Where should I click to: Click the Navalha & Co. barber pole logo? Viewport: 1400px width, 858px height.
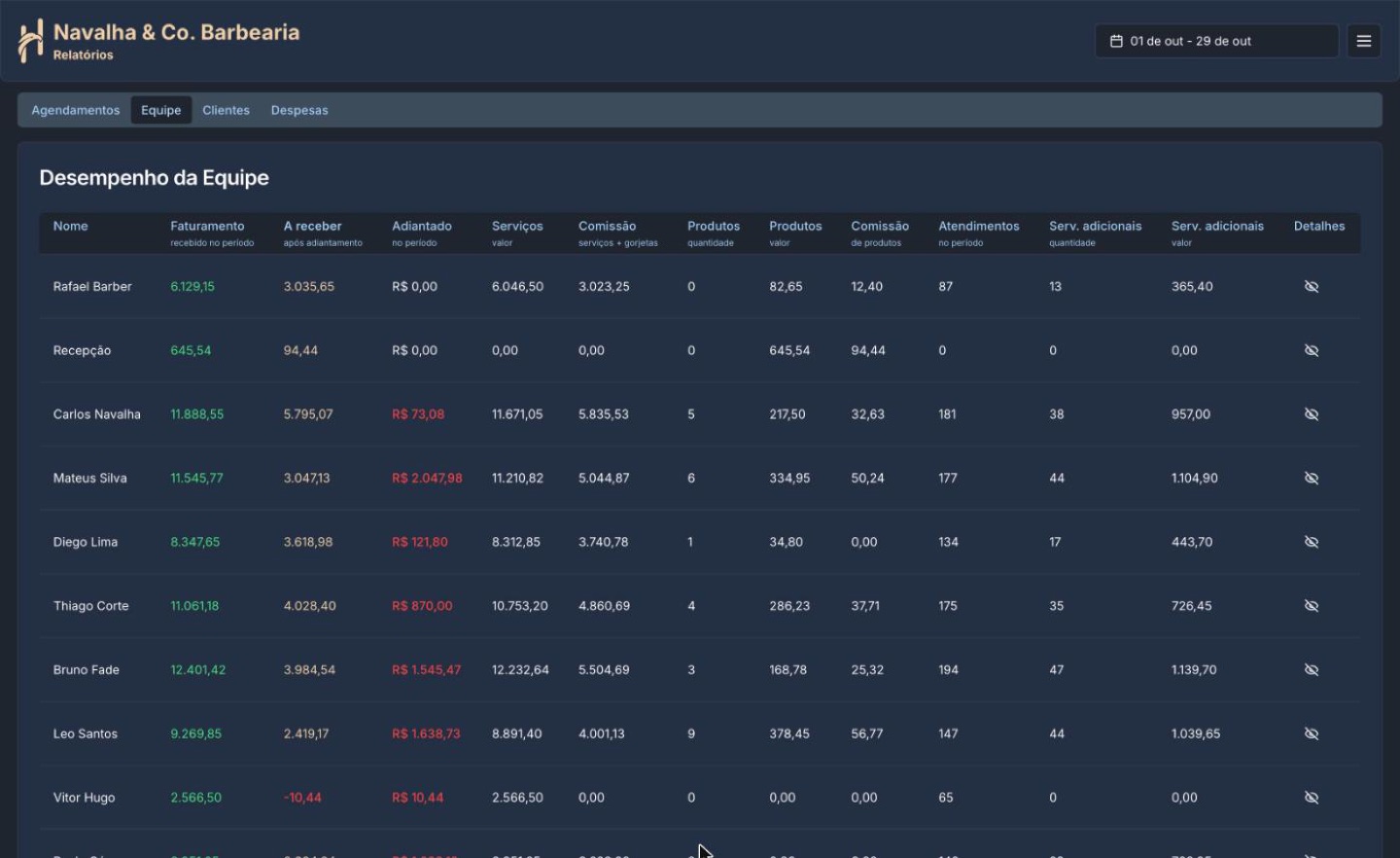pyautogui.click(x=31, y=41)
